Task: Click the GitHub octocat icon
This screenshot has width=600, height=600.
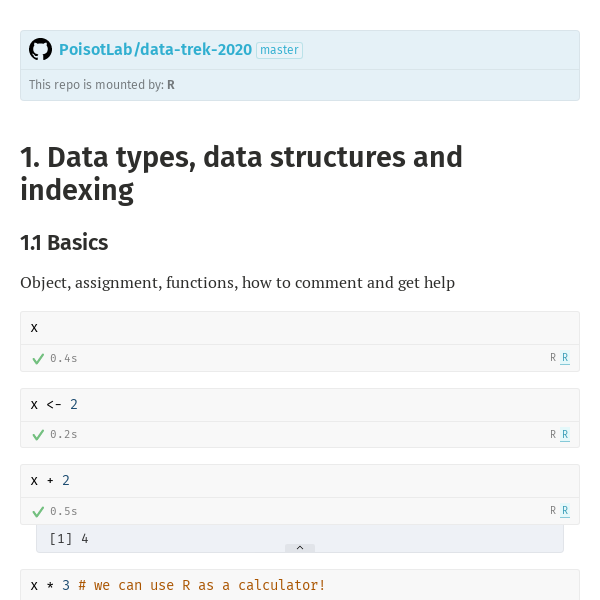Action: [x=40, y=50]
